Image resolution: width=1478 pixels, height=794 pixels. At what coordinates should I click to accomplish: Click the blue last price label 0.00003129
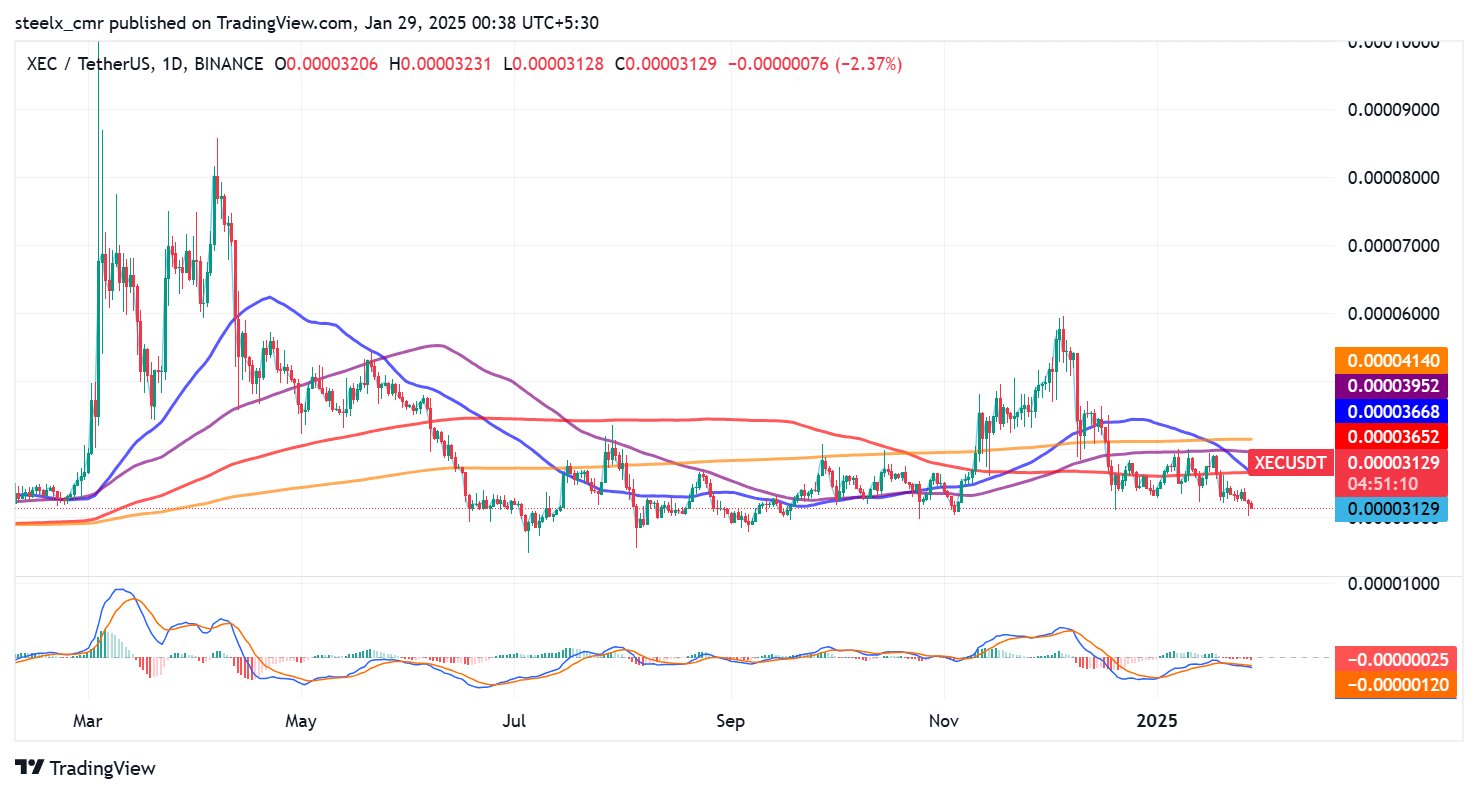tap(1392, 511)
